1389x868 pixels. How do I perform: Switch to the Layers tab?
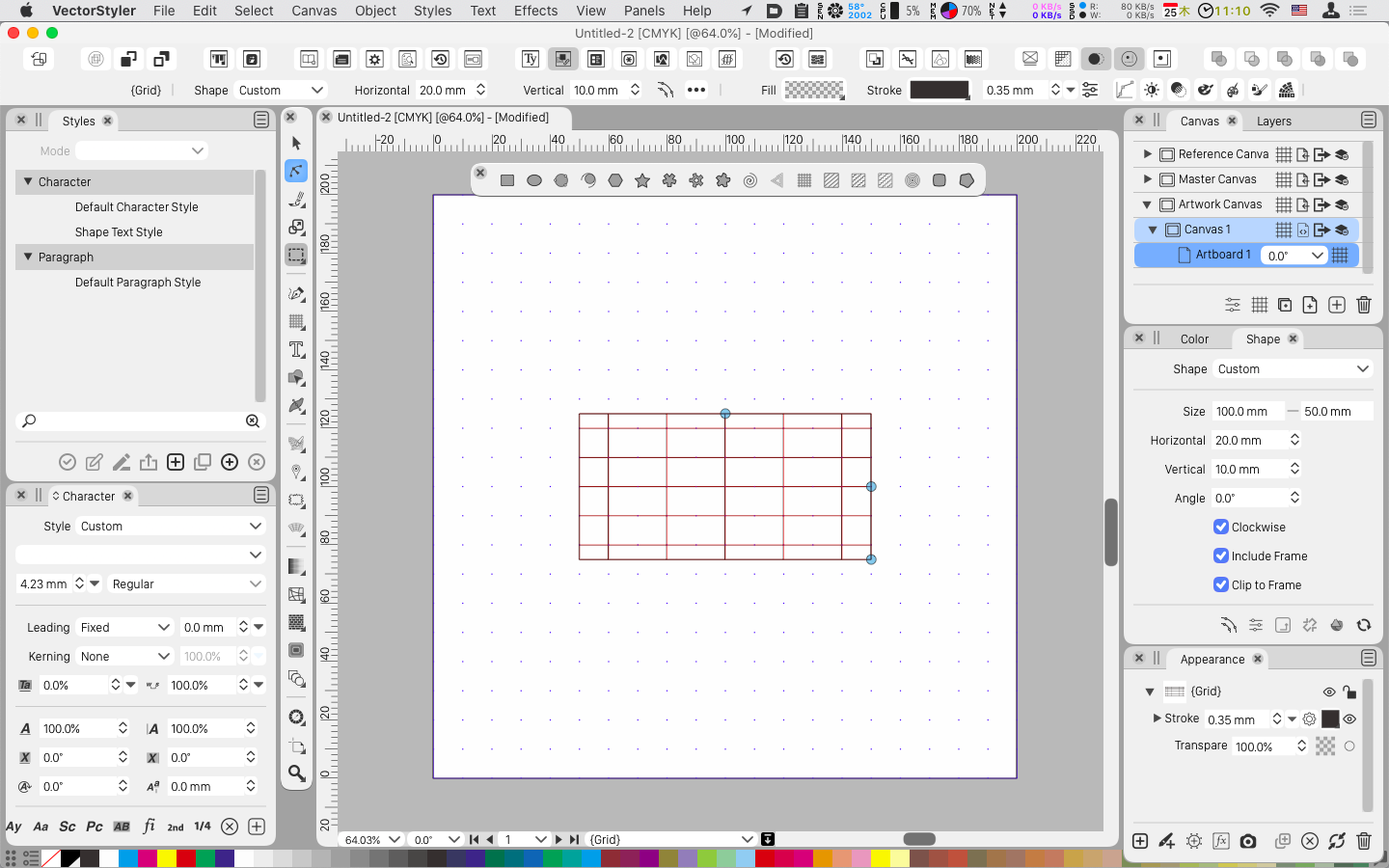[1273, 121]
